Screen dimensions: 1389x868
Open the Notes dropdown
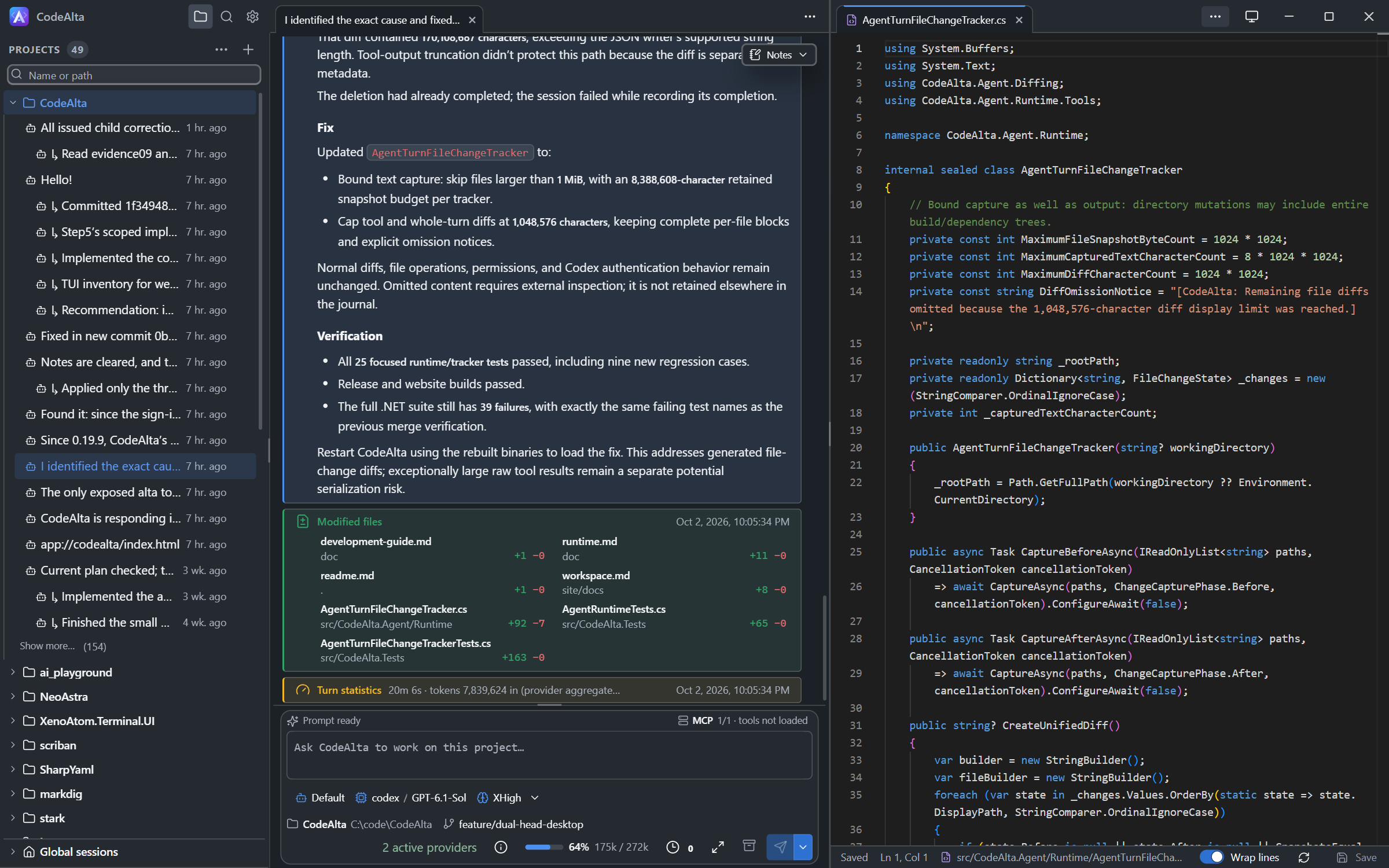779,55
